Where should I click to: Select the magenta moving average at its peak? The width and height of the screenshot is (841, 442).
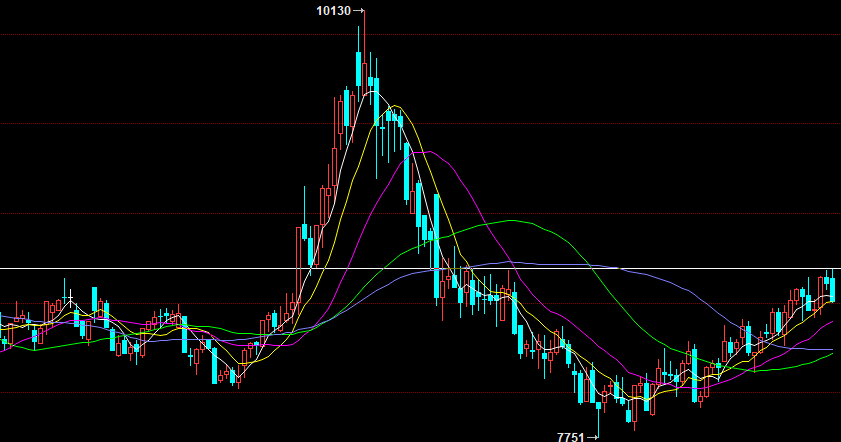point(424,152)
